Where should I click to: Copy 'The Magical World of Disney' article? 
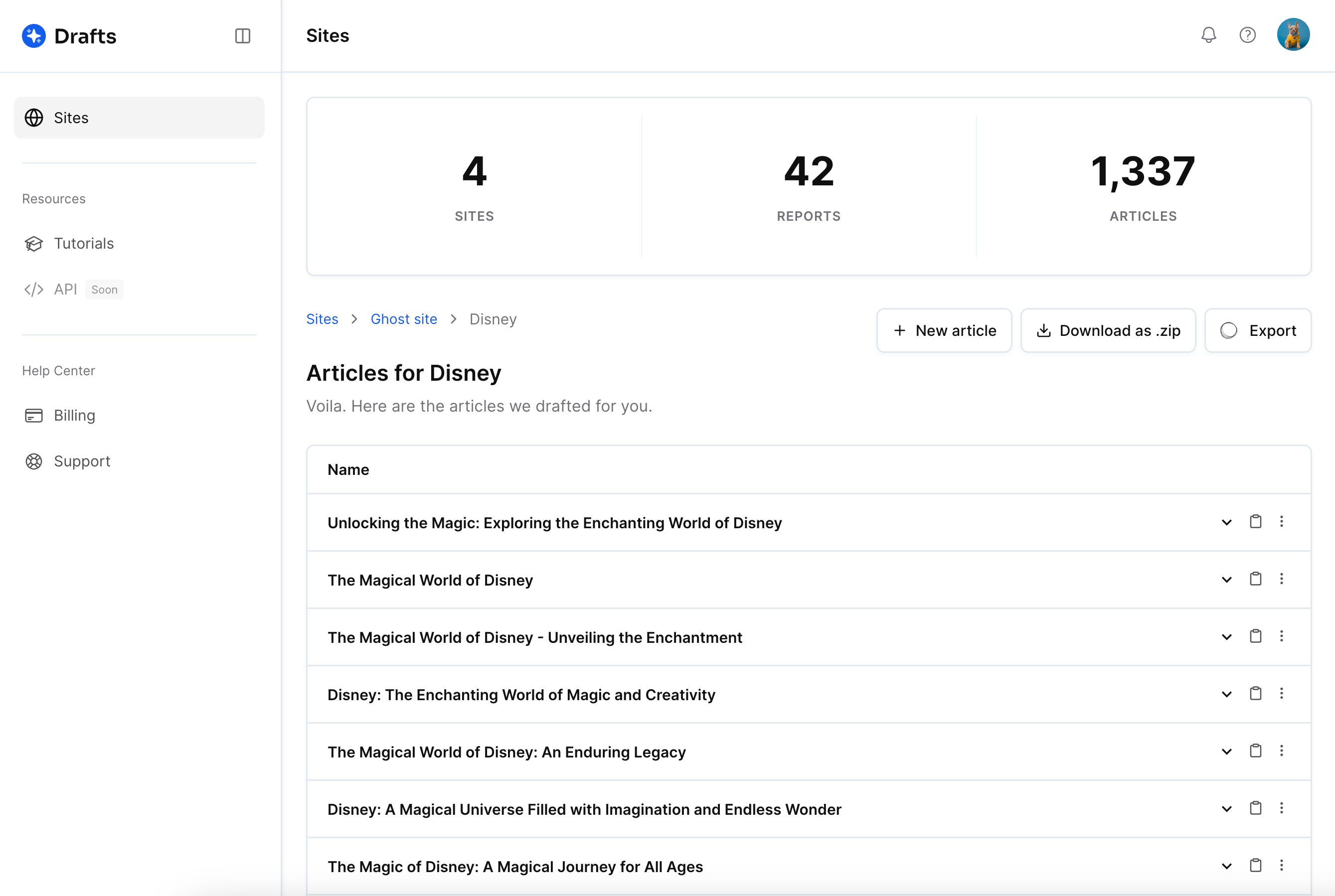tap(1255, 578)
